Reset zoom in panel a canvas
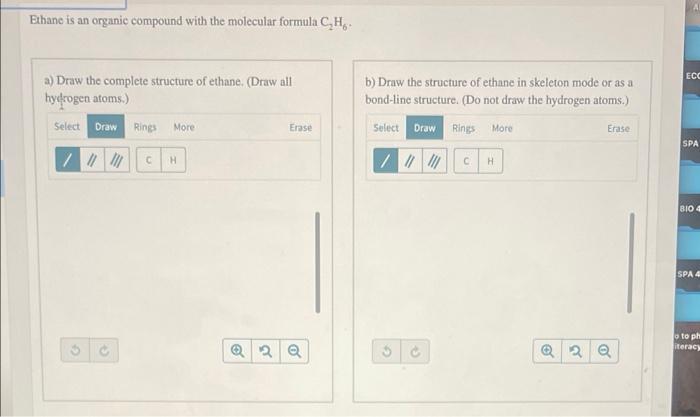Image resolution: width=700 pixels, height=417 pixels. coord(266,351)
